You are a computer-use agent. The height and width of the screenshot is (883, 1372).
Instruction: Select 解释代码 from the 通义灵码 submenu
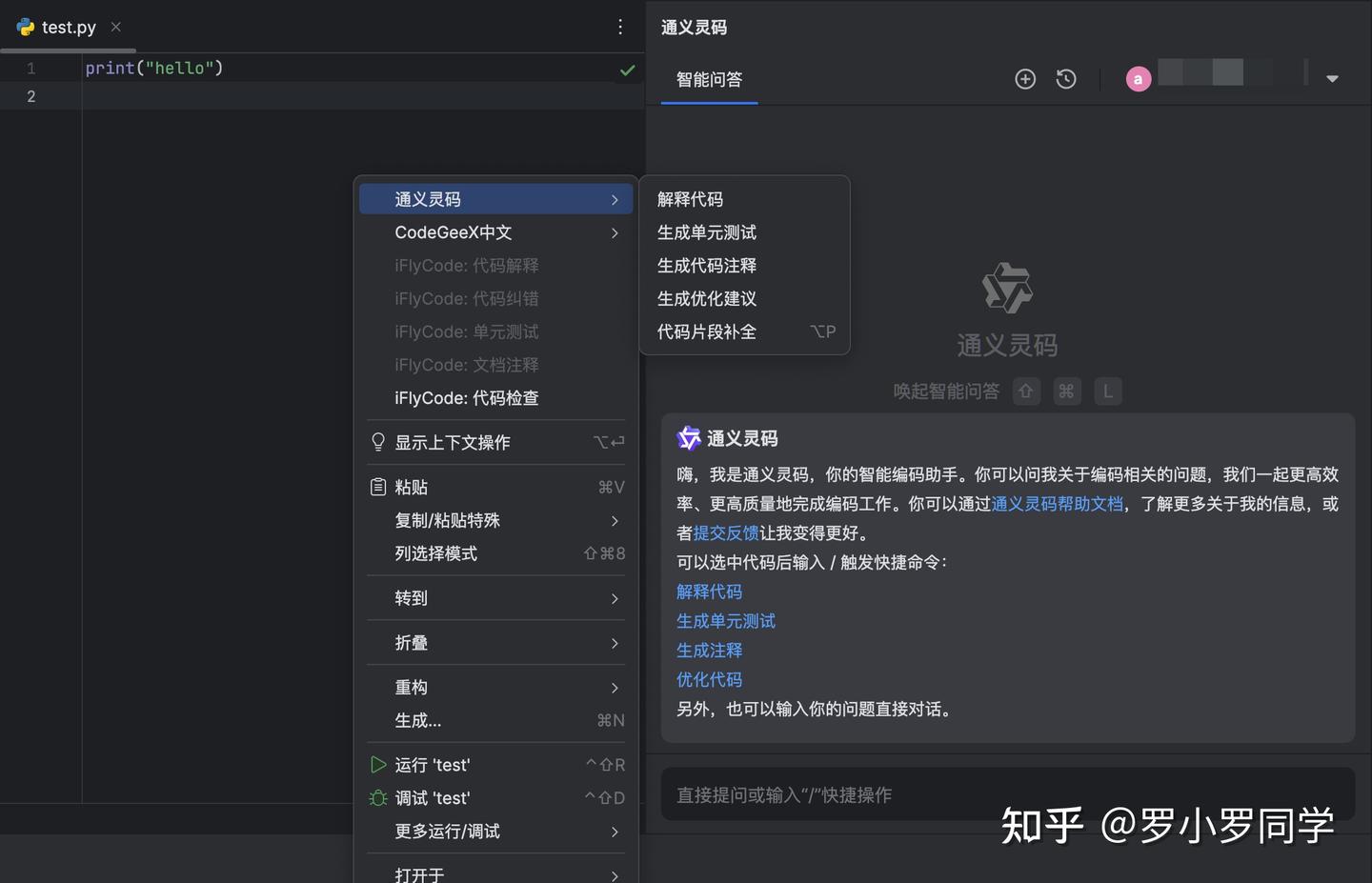[689, 198]
